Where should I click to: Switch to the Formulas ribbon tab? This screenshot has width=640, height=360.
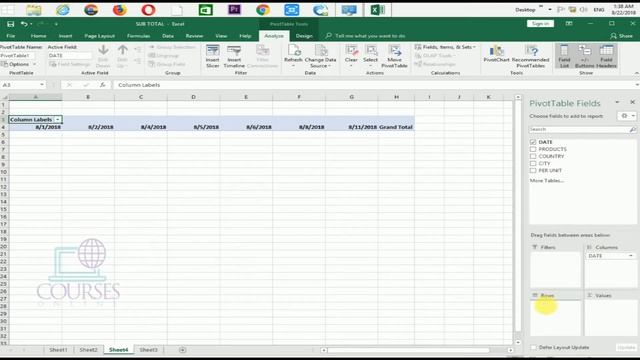(x=138, y=36)
